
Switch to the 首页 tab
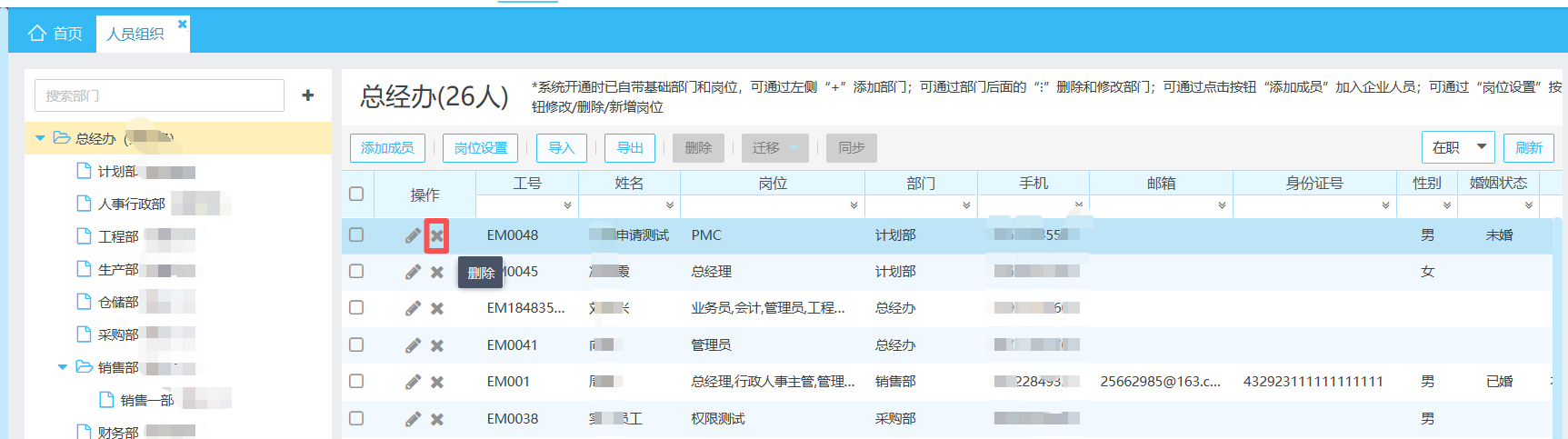click(x=55, y=34)
